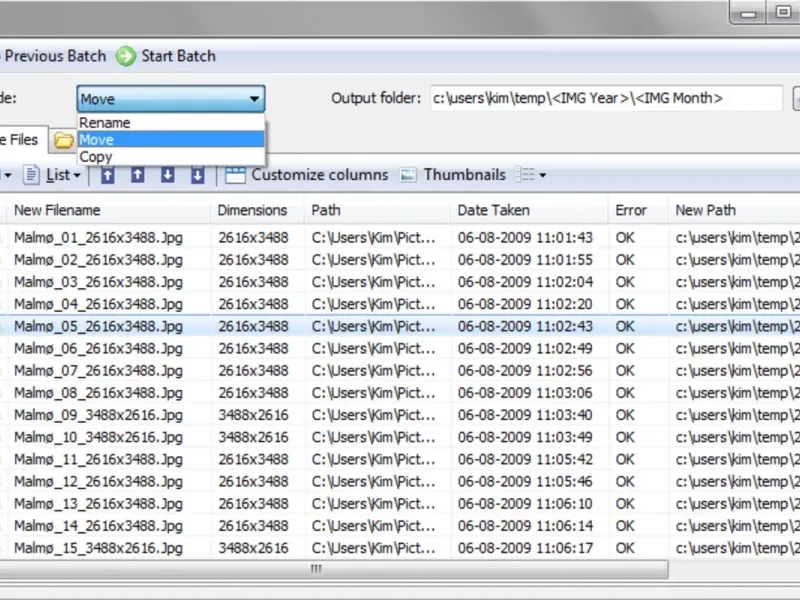Select highlighted file Malmø_05_2616x3488.Jpg
This screenshot has width=800, height=600.
pos(98,327)
